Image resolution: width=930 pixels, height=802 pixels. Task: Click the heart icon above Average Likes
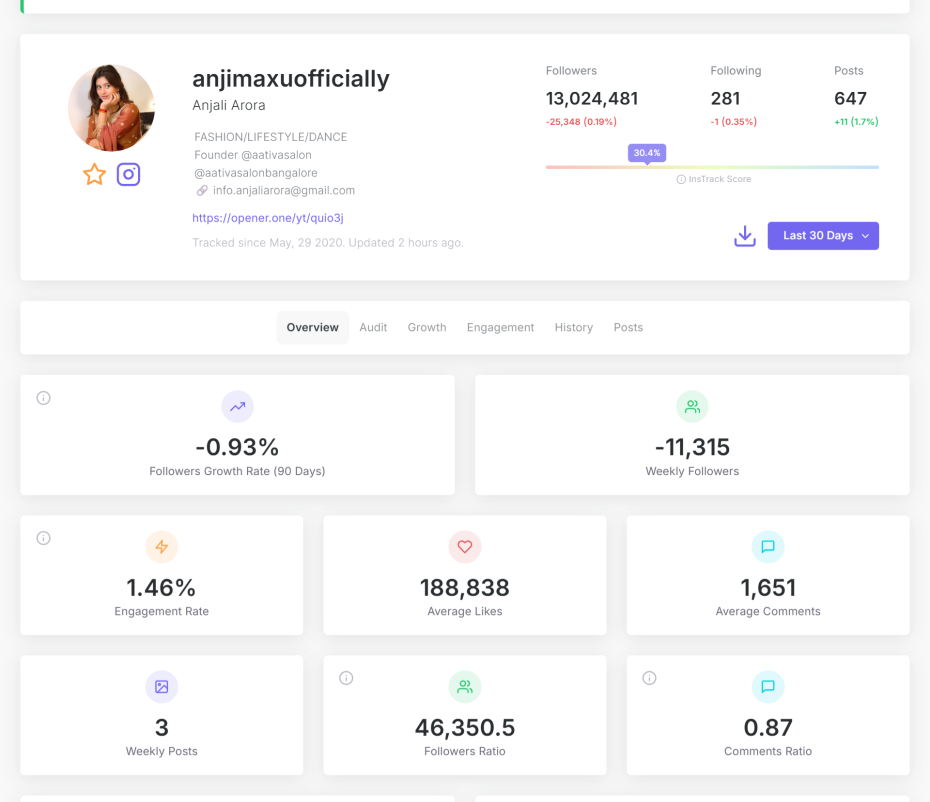tap(464, 547)
